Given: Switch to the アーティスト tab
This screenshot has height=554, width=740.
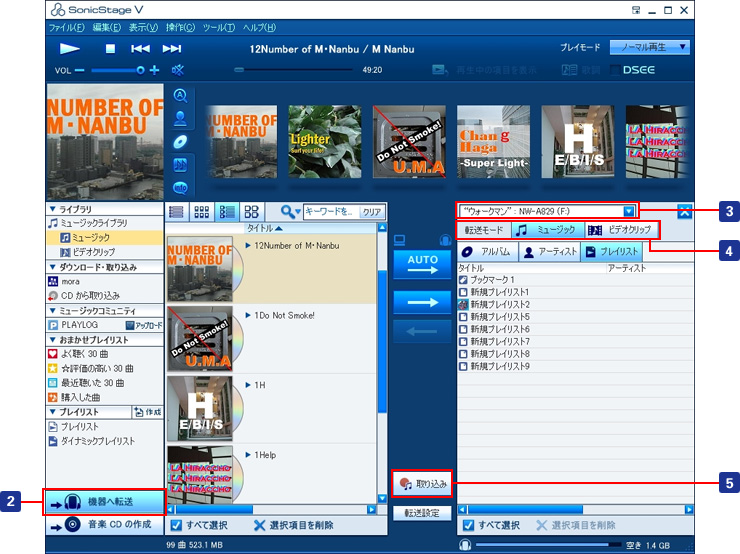Looking at the screenshot, I should pyautogui.click(x=550, y=252).
